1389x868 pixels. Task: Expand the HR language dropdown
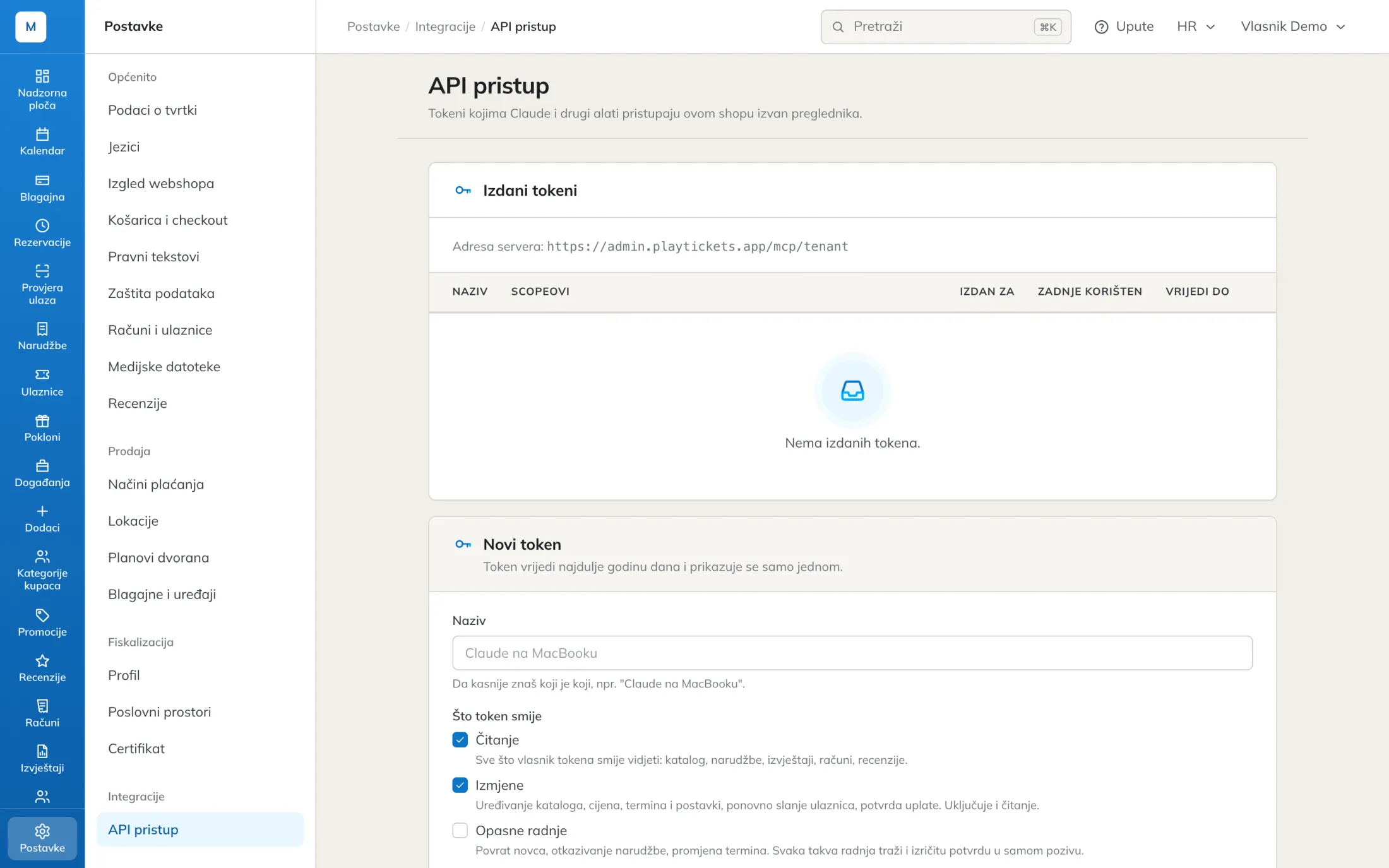pyautogui.click(x=1196, y=27)
